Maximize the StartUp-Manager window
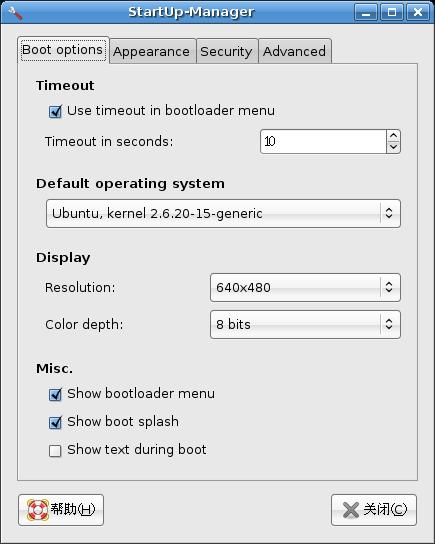The width and height of the screenshot is (435, 544). pos(392,12)
